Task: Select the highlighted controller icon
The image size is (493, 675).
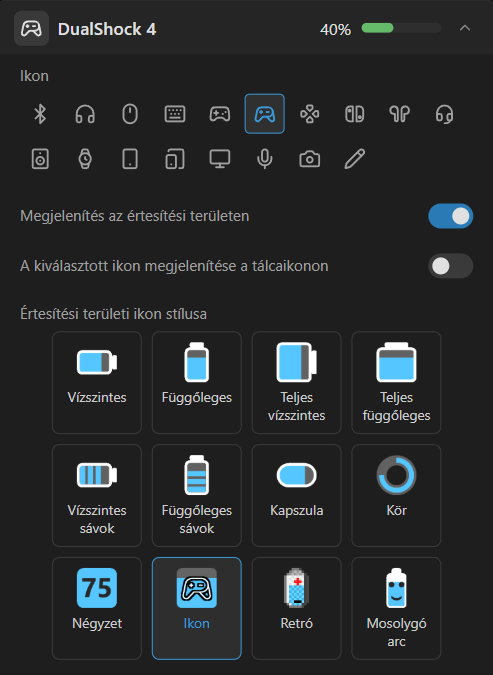Action: tap(265, 114)
